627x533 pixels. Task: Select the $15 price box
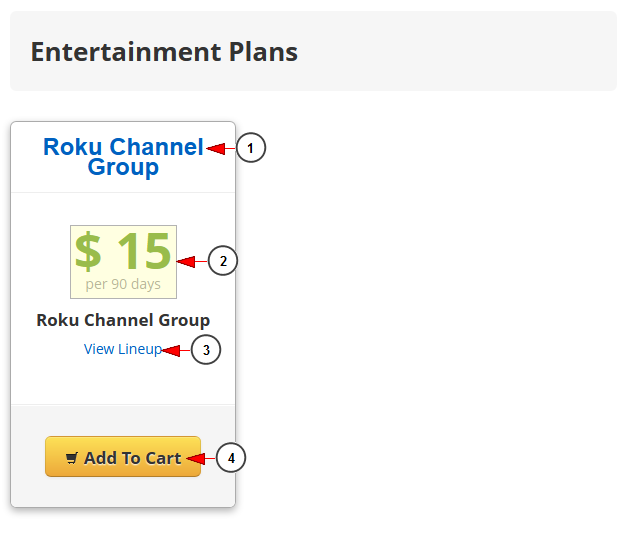coord(124,262)
